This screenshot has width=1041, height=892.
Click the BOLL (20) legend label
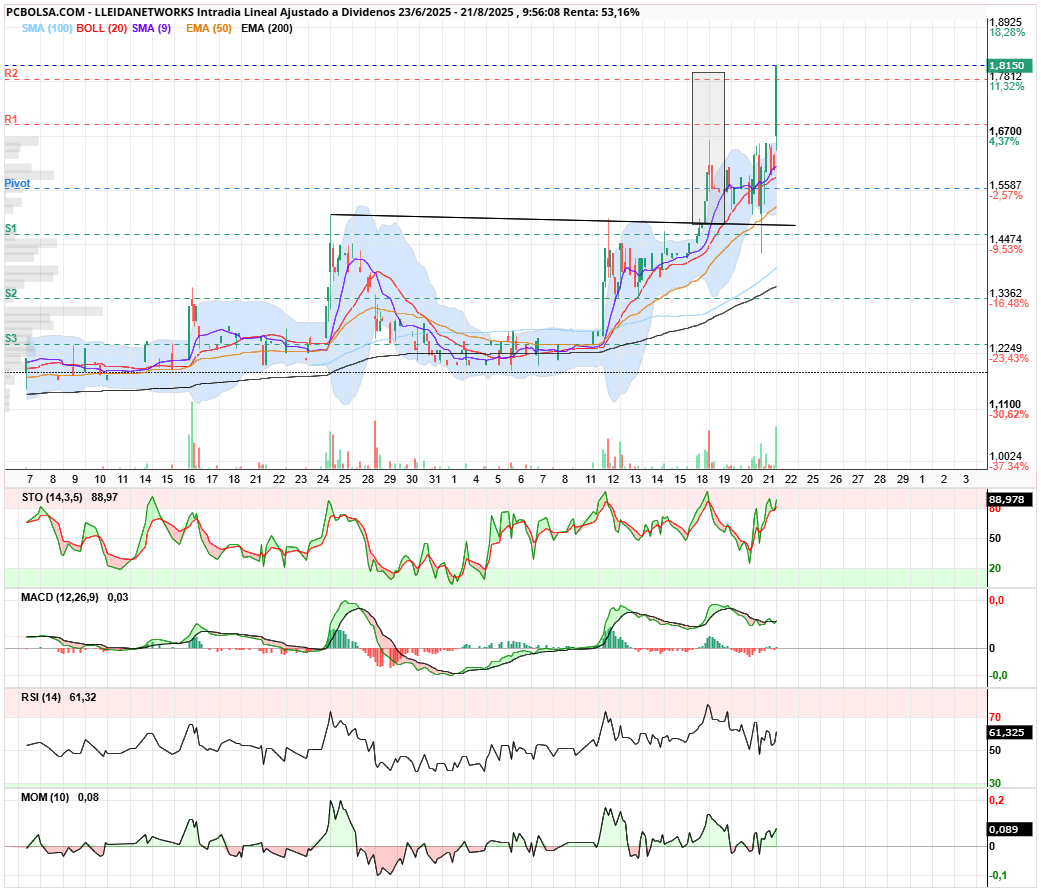(x=102, y=29)
